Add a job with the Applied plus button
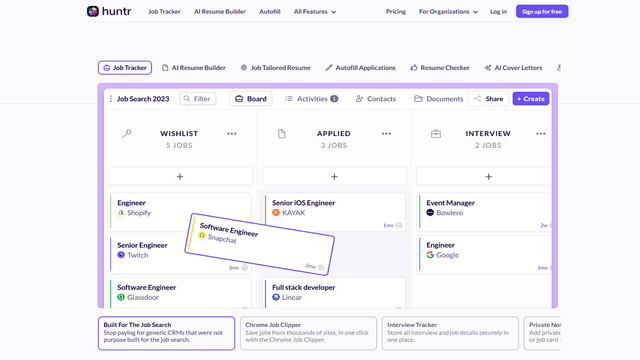 [x=334, y=177]
